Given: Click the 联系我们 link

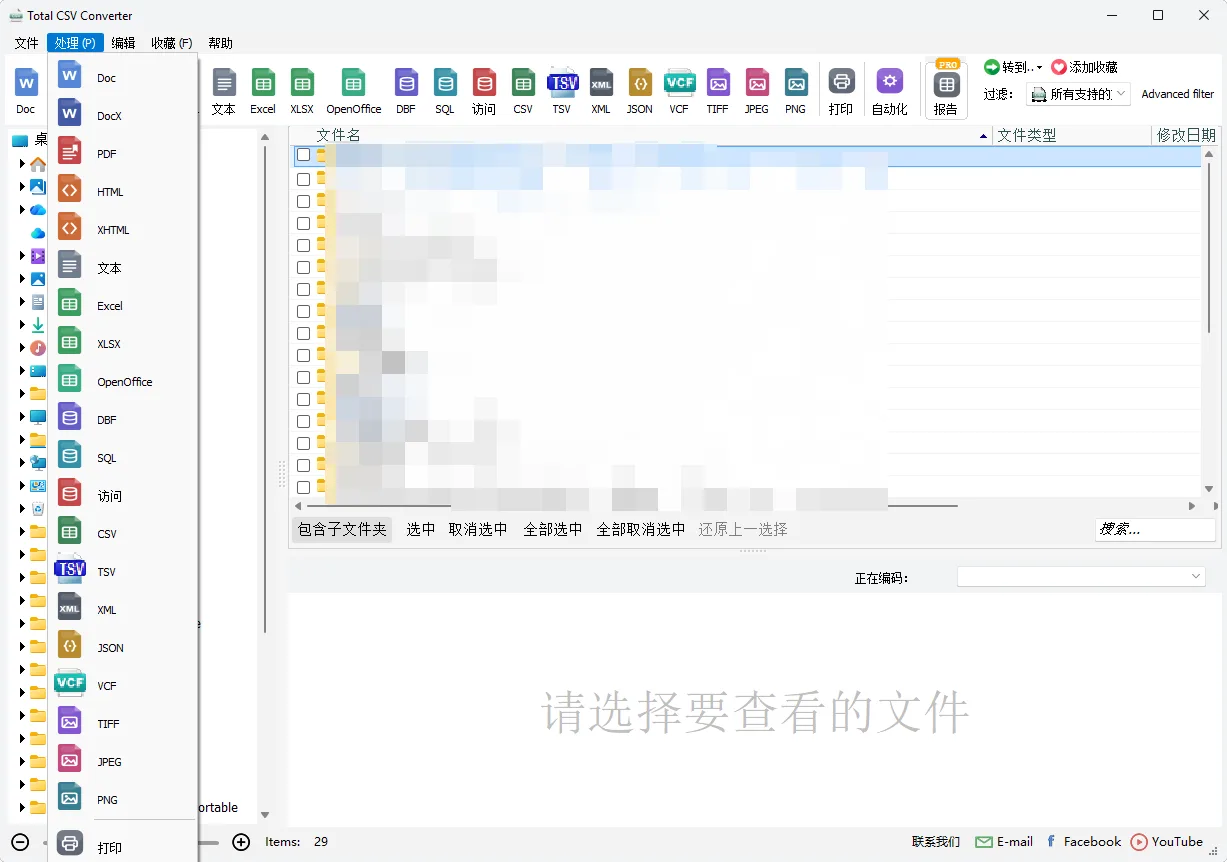Looking at the screenshot, I should [936, 842].
